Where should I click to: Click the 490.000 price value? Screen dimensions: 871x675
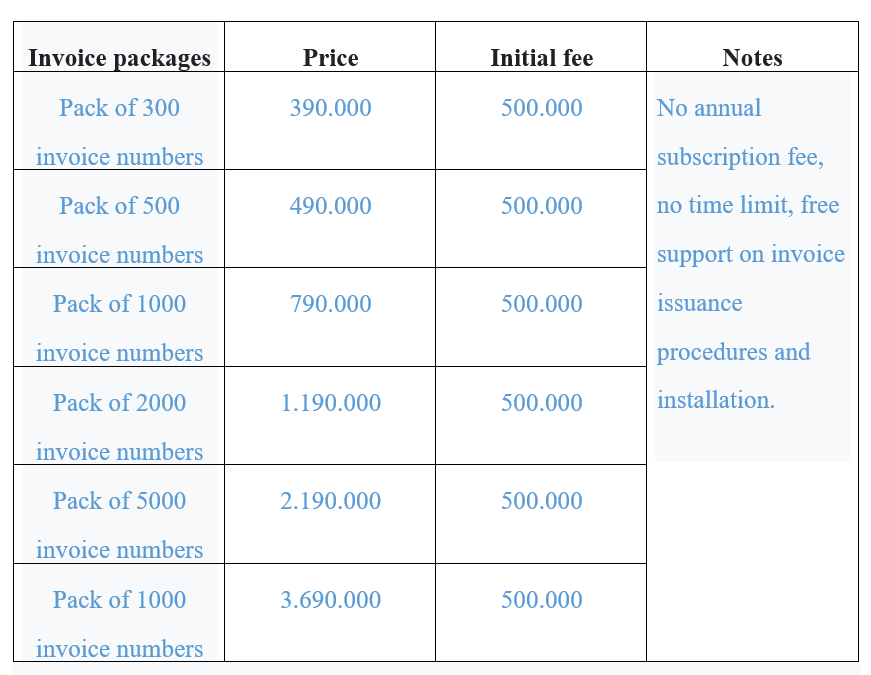(330, 206)
